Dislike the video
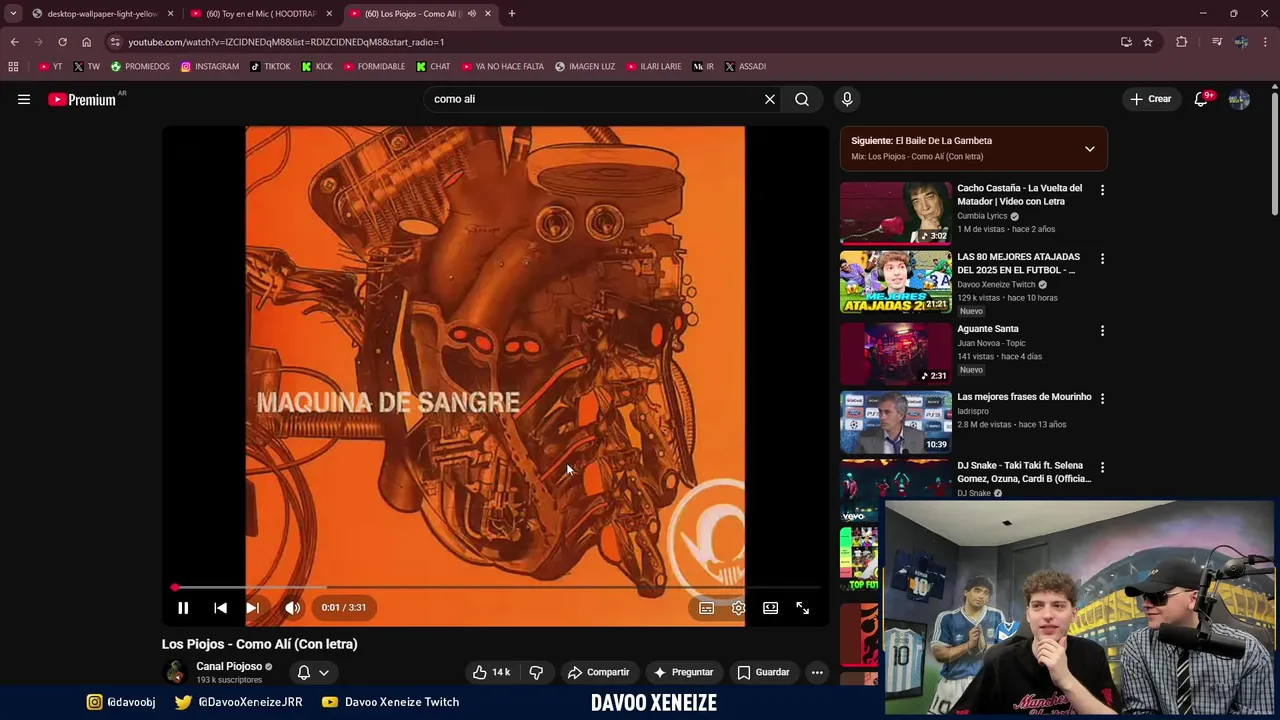1280x720 pixels. pos(536,672)
